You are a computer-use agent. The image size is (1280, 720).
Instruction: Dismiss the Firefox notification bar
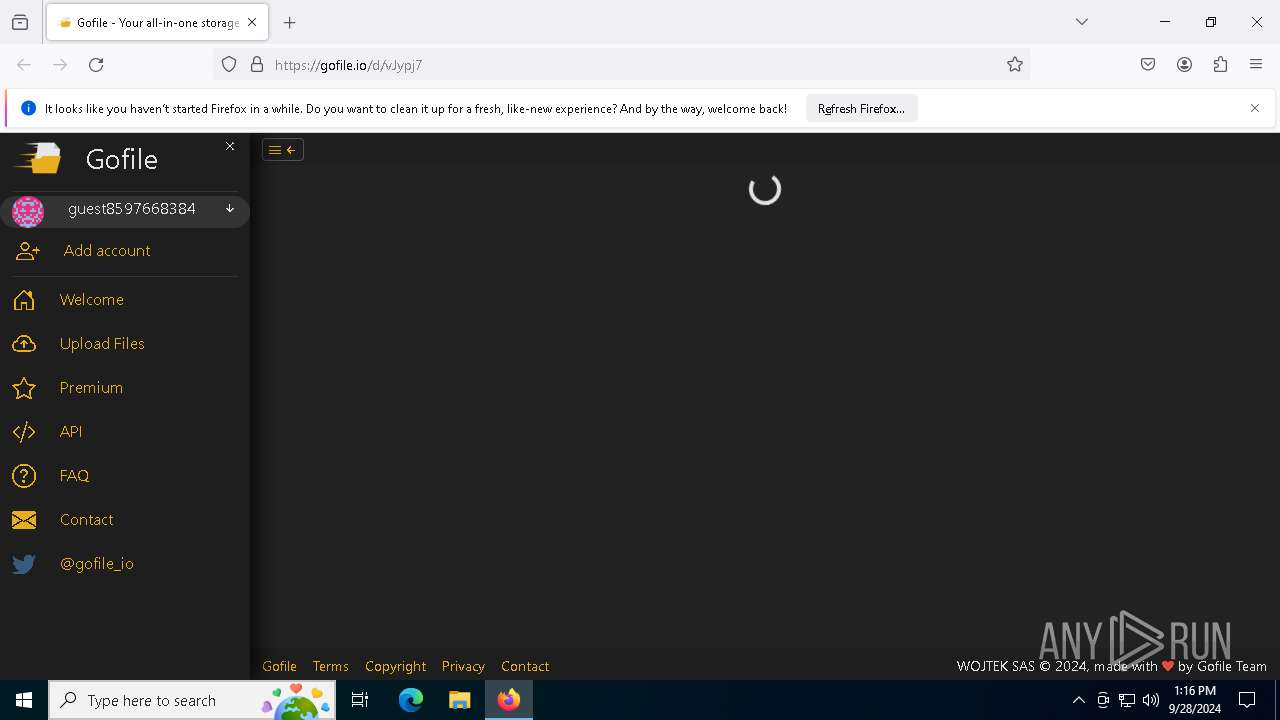pyautogui.click(x=1255, y=108)
